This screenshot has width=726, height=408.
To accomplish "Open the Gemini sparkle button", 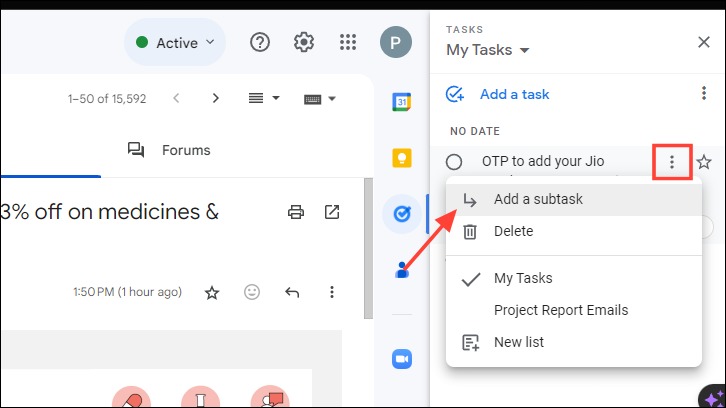I will click(714, 397).
